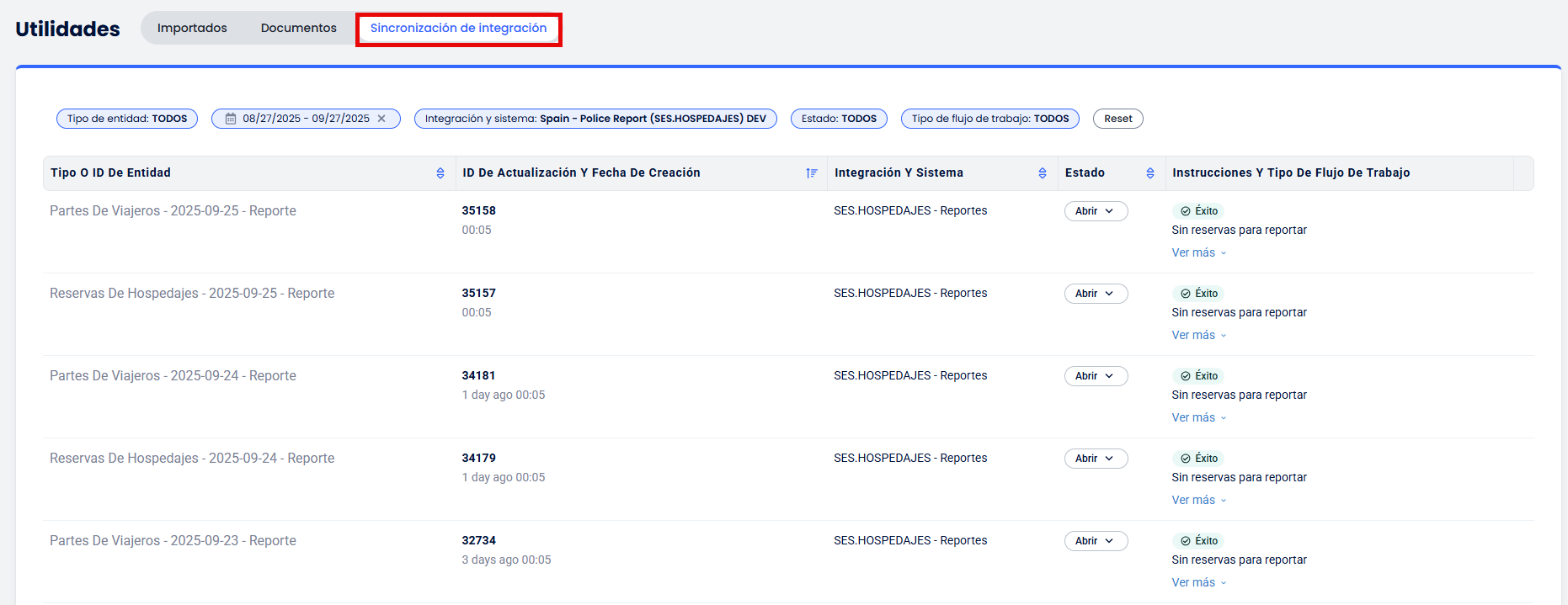Open the Tipo de entidad filter
The height and width of the screenshot is (605, 1568).
pos(127,119)
